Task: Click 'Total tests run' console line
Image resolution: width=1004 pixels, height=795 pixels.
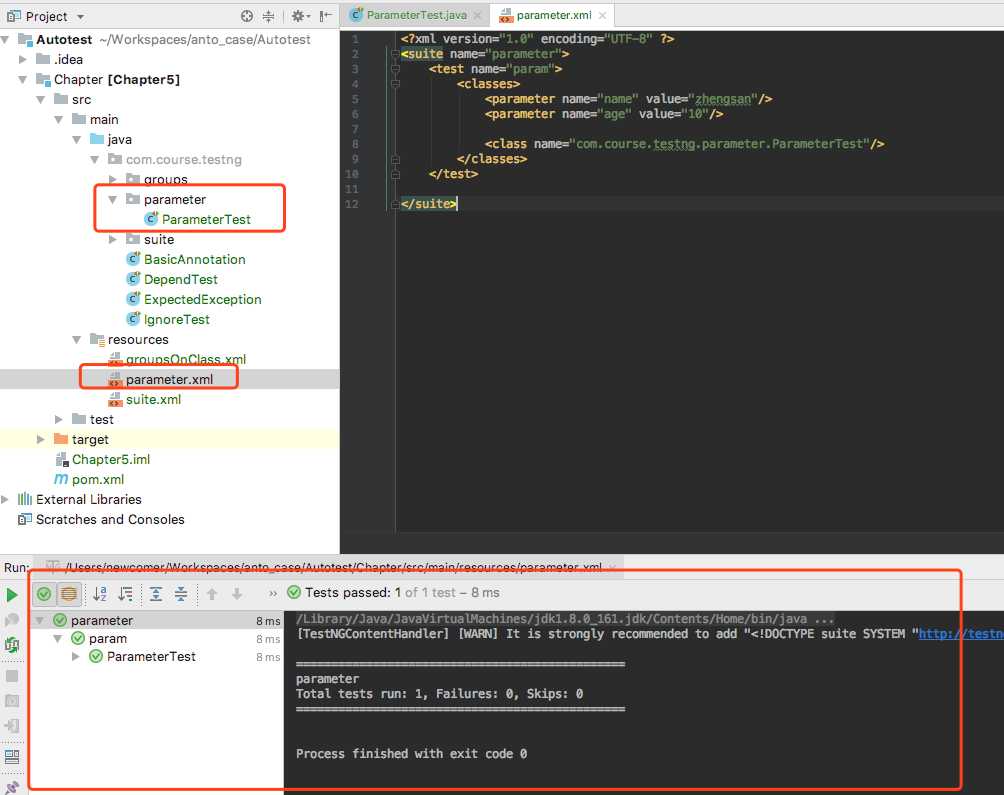Action: (439, 694)
